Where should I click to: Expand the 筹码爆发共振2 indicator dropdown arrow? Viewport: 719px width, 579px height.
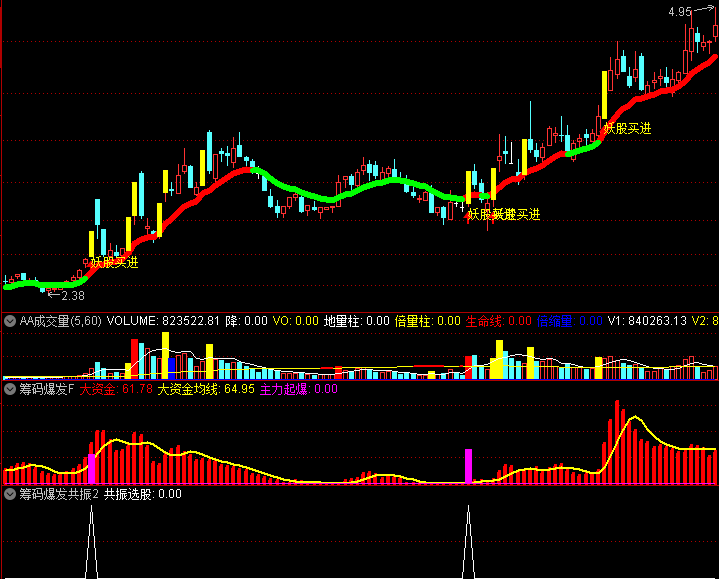tap(10, 494)
